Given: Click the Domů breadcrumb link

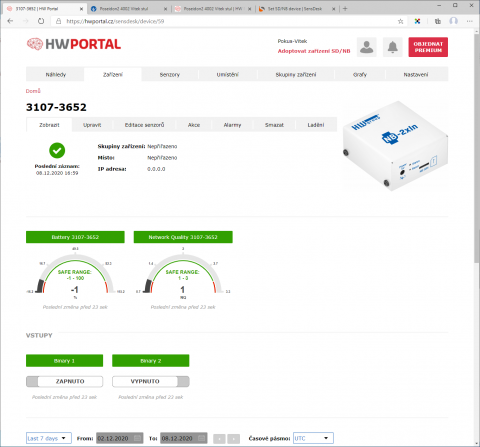Looking at the screenshot, I should 33,91.
